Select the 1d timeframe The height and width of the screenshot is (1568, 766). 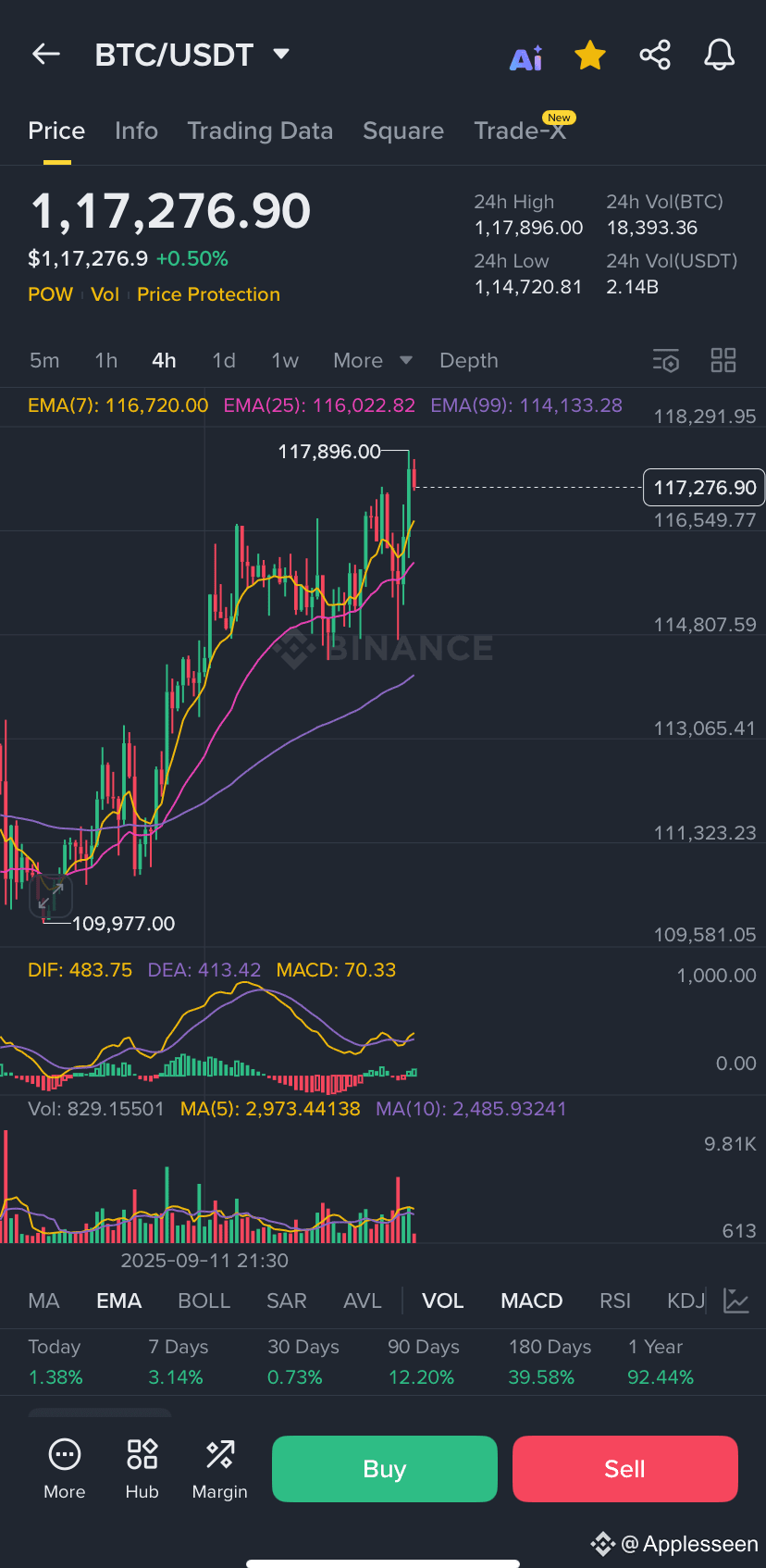[x=224, y=360]
